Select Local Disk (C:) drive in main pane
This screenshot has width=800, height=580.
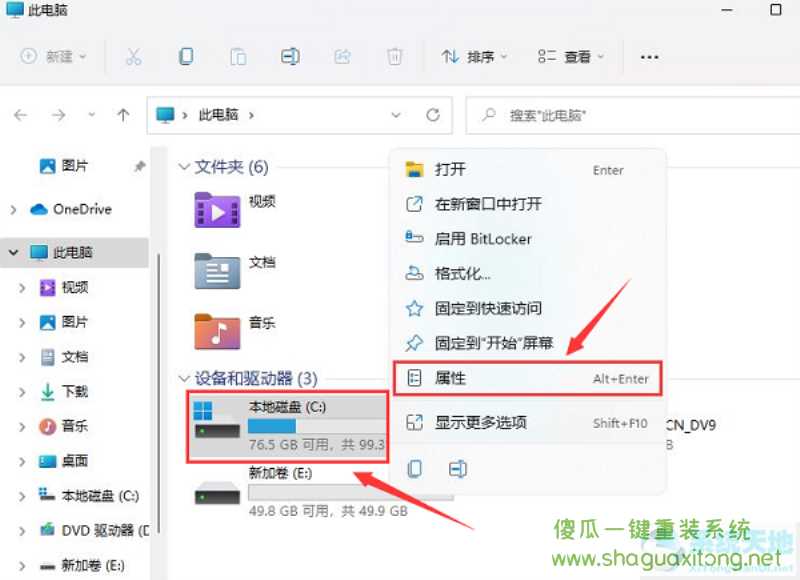point(287,427)
